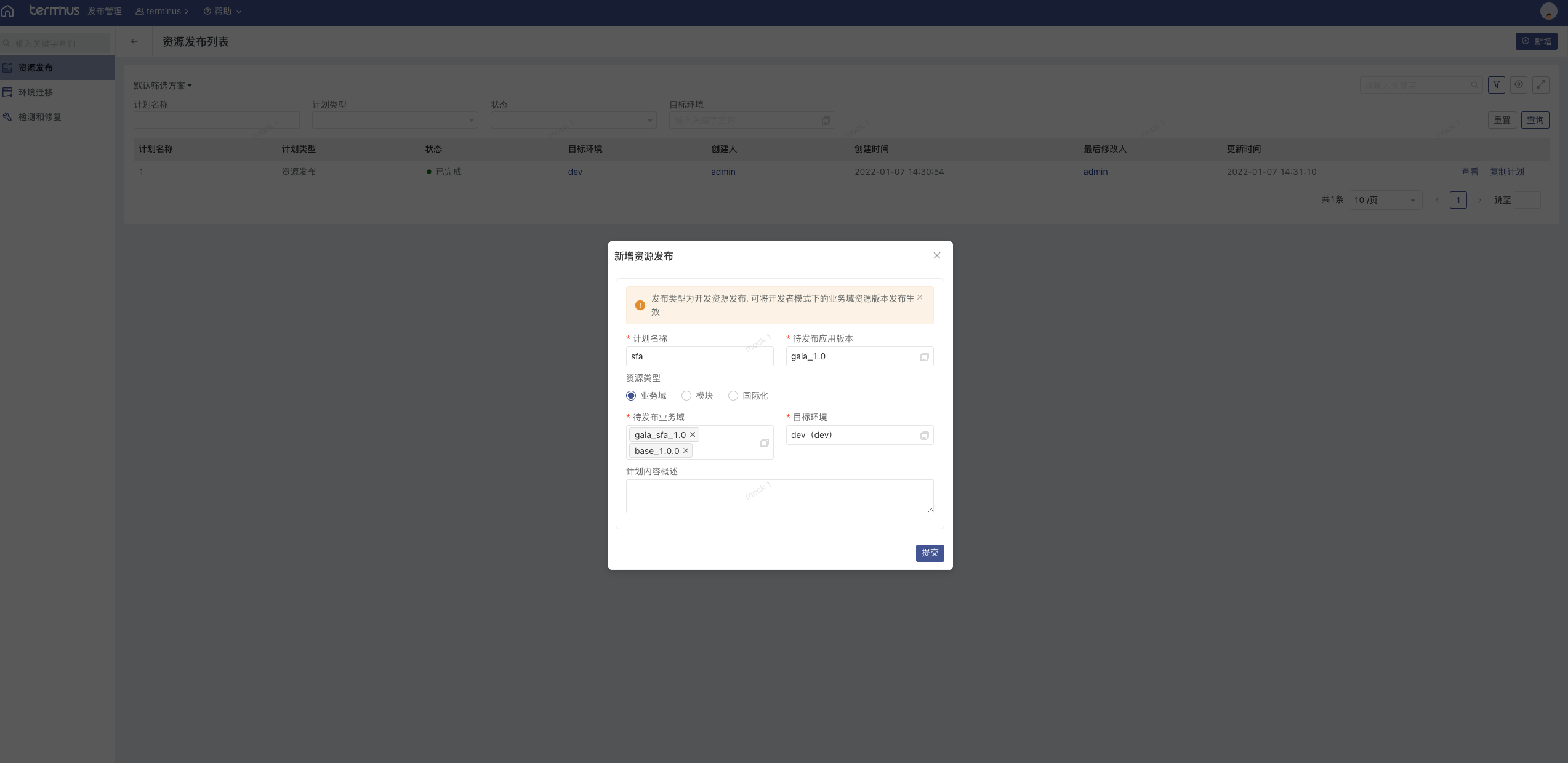The image size is (1568, 763).
Task: Click the fullscreen expand icon
Action: [x=1541, y=85]
